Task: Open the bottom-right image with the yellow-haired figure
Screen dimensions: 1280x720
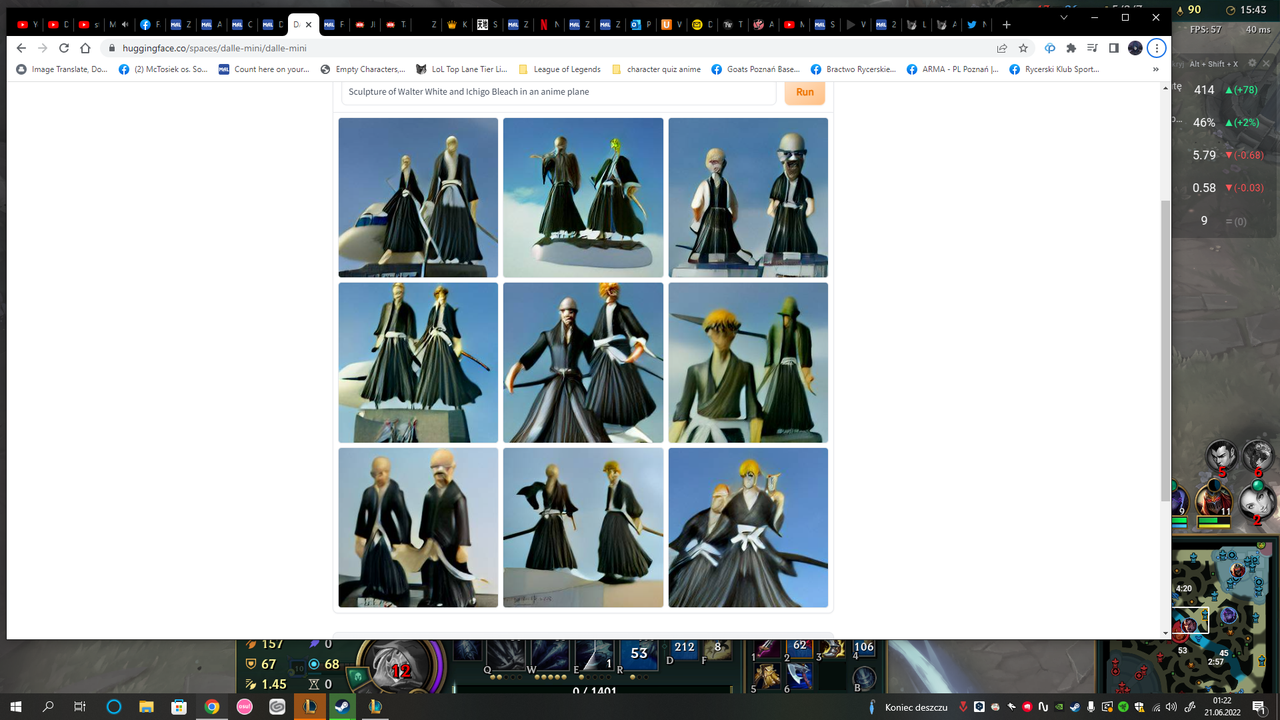Action: [748, 527]
